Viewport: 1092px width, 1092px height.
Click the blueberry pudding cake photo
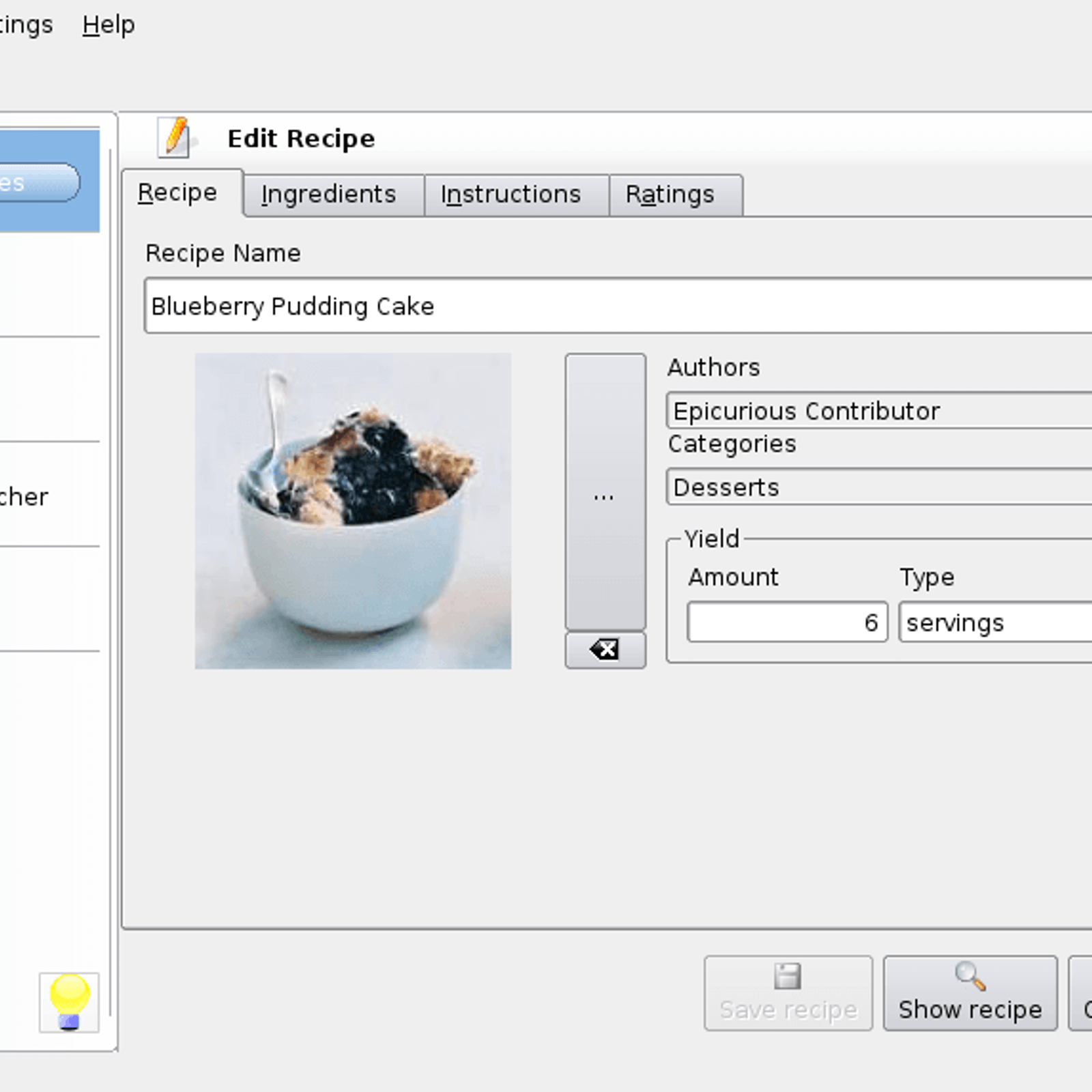click(353, 511)
